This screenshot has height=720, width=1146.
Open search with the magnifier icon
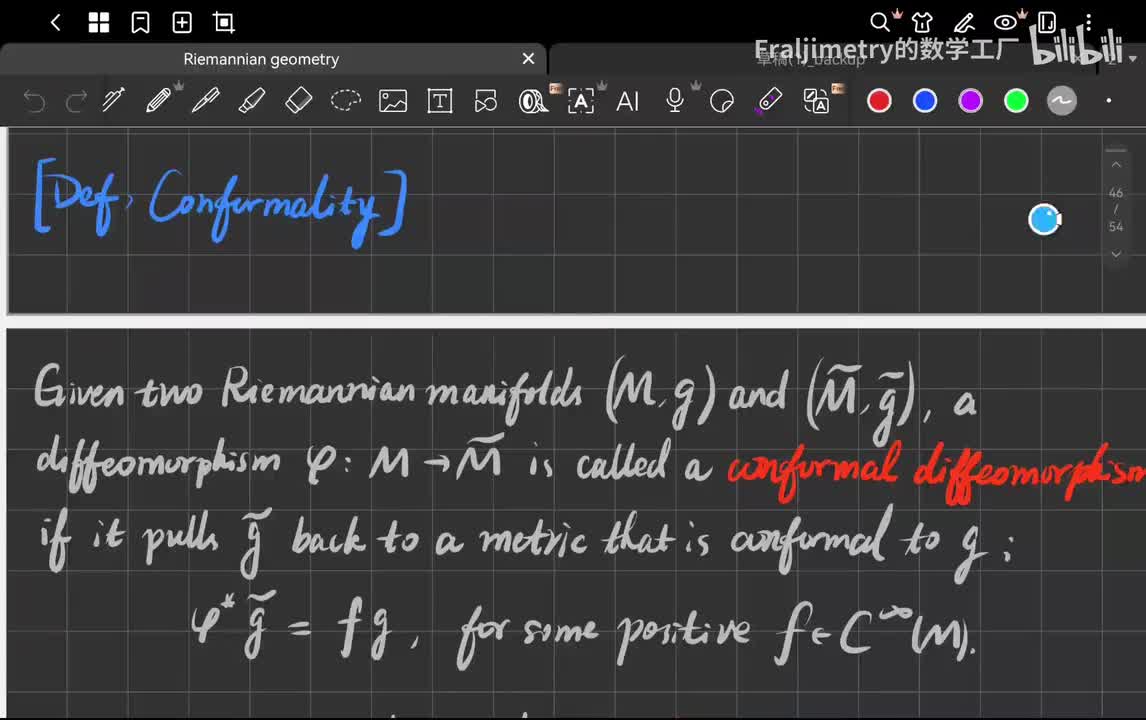(880, 22)
